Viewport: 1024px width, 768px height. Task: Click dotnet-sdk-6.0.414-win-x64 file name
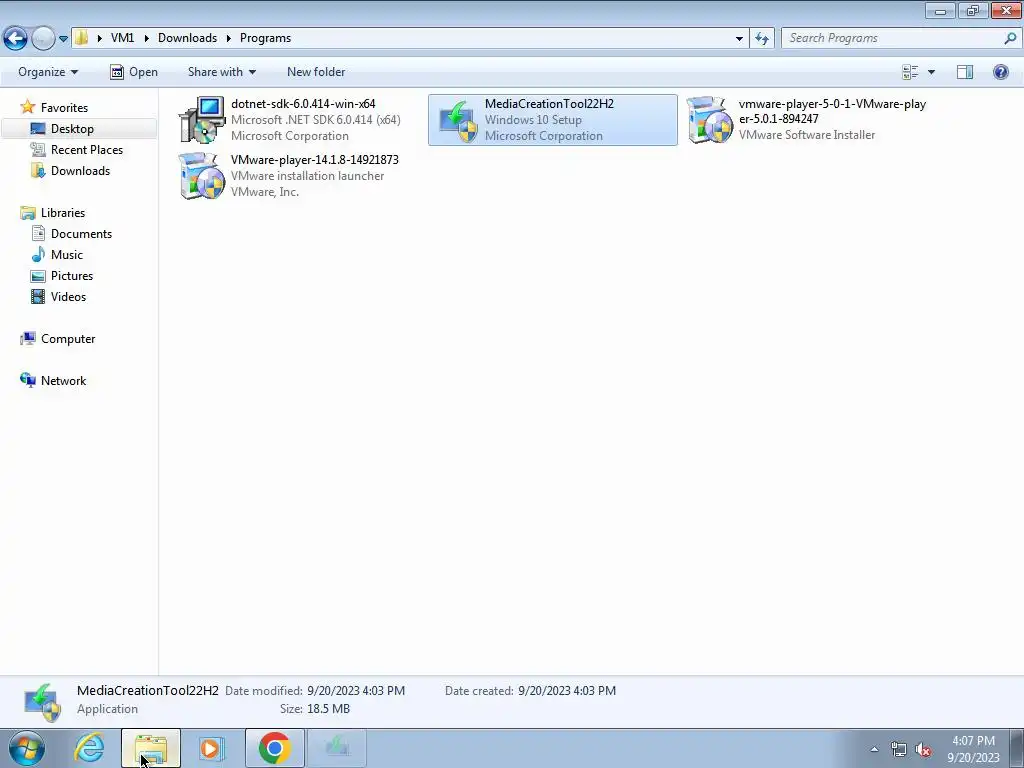(x=303, y=104)
